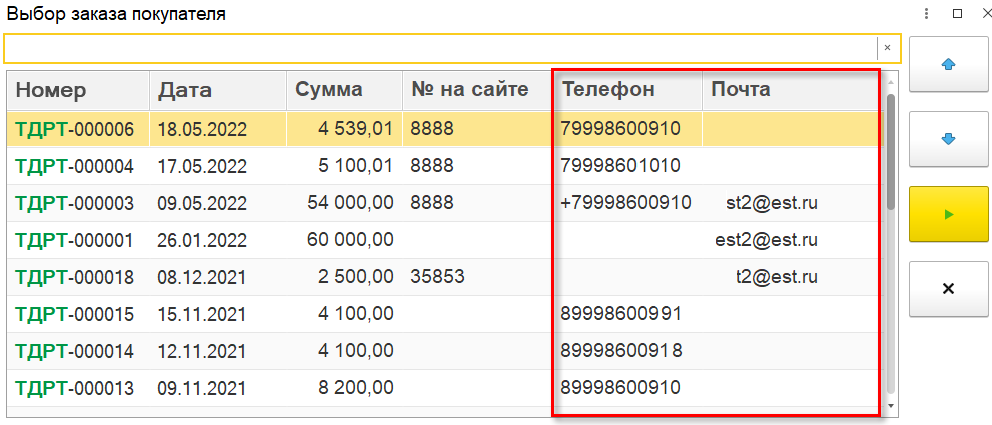Click the blue down arrow button
Screen dimensions: 992x425
tap(949, 138)
